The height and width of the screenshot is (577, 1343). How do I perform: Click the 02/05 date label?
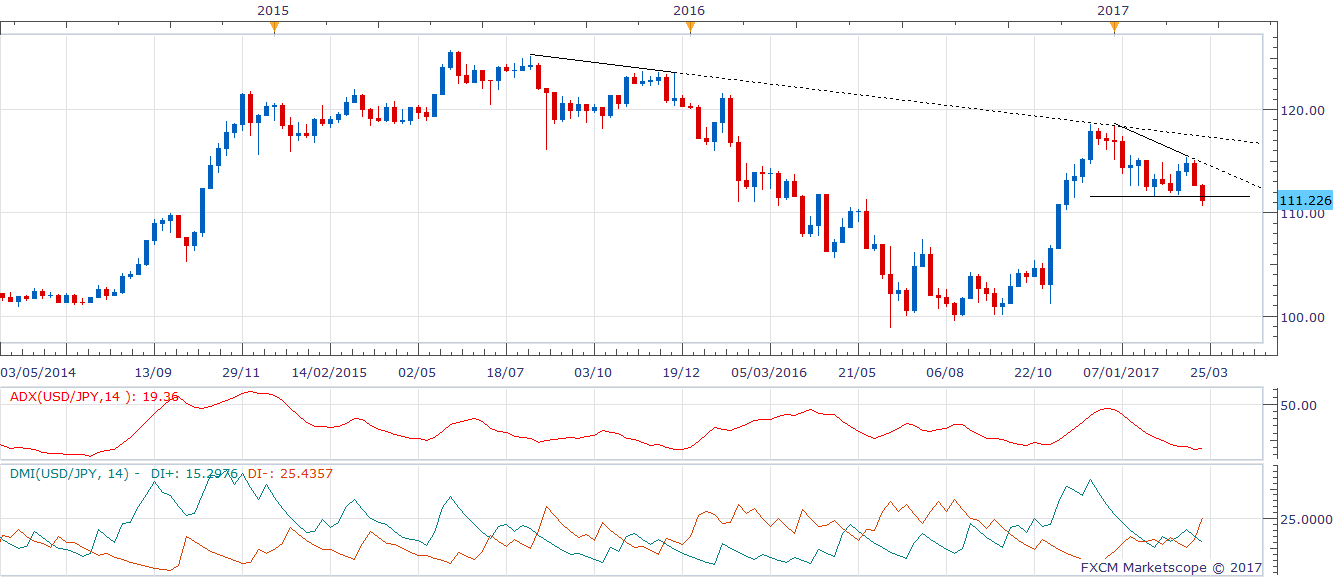(x=417, y=372)
